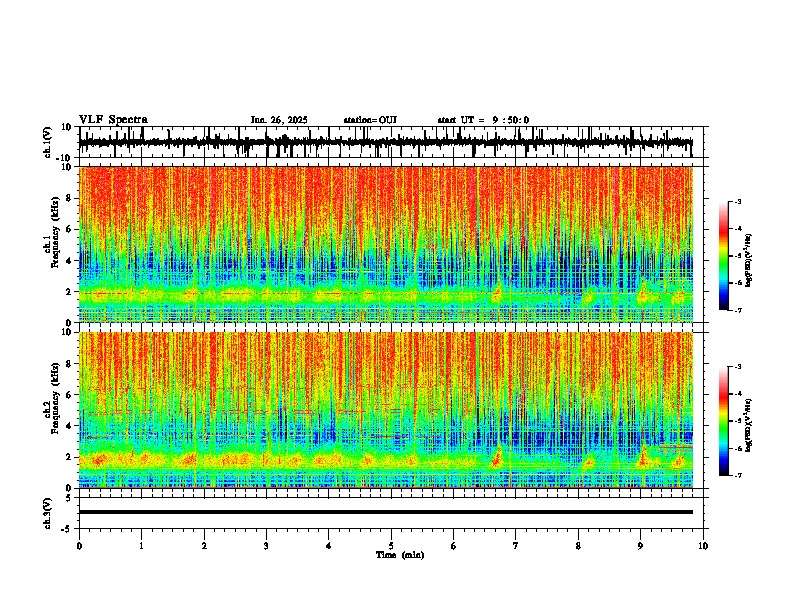Viewport: 792px width, 612px height.
Task: Click the time axis tick label '5'
Action: click(x=391, y=546)
